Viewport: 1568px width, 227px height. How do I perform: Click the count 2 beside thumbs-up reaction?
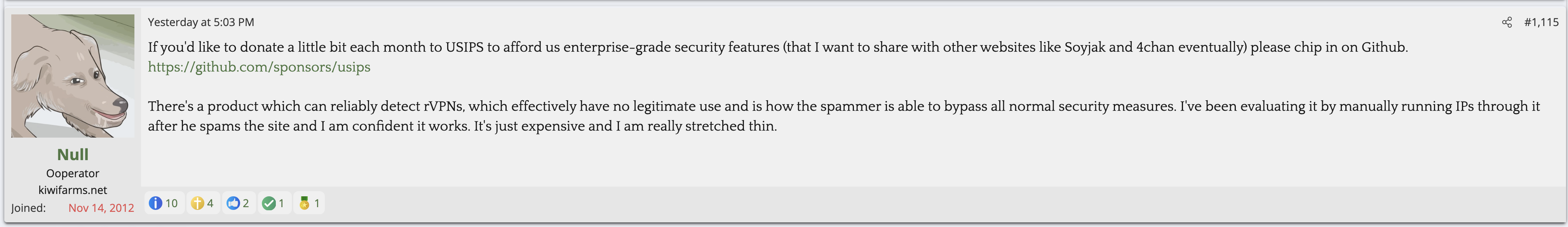(246, 203)
